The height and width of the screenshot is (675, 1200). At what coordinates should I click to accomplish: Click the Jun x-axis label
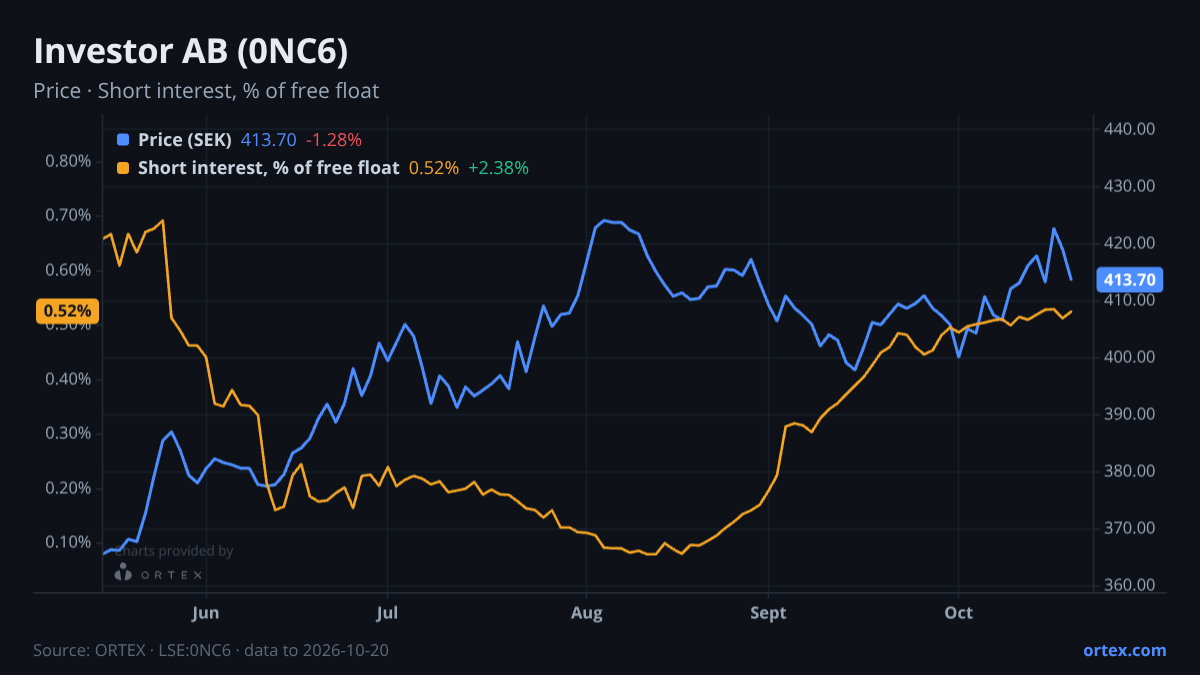point(205,613)
